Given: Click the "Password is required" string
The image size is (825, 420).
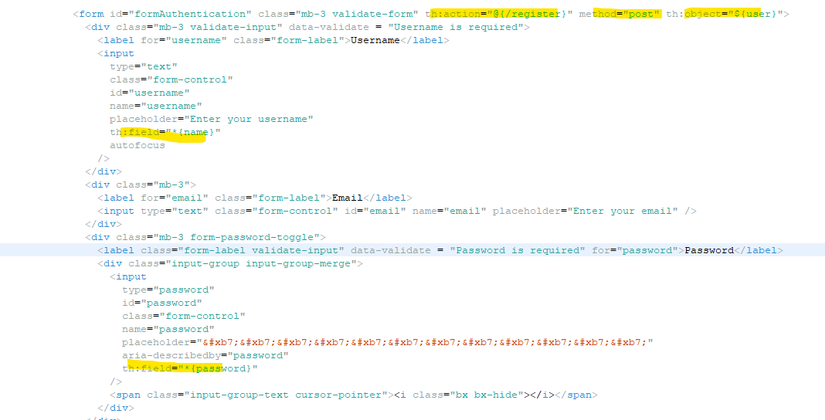Looking at the screenshot, I should click(517, 251).
